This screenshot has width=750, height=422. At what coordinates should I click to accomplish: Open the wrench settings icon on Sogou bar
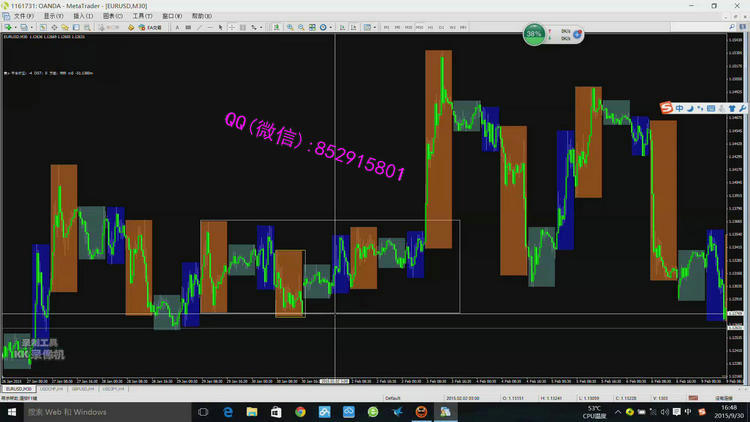(741, 108)
